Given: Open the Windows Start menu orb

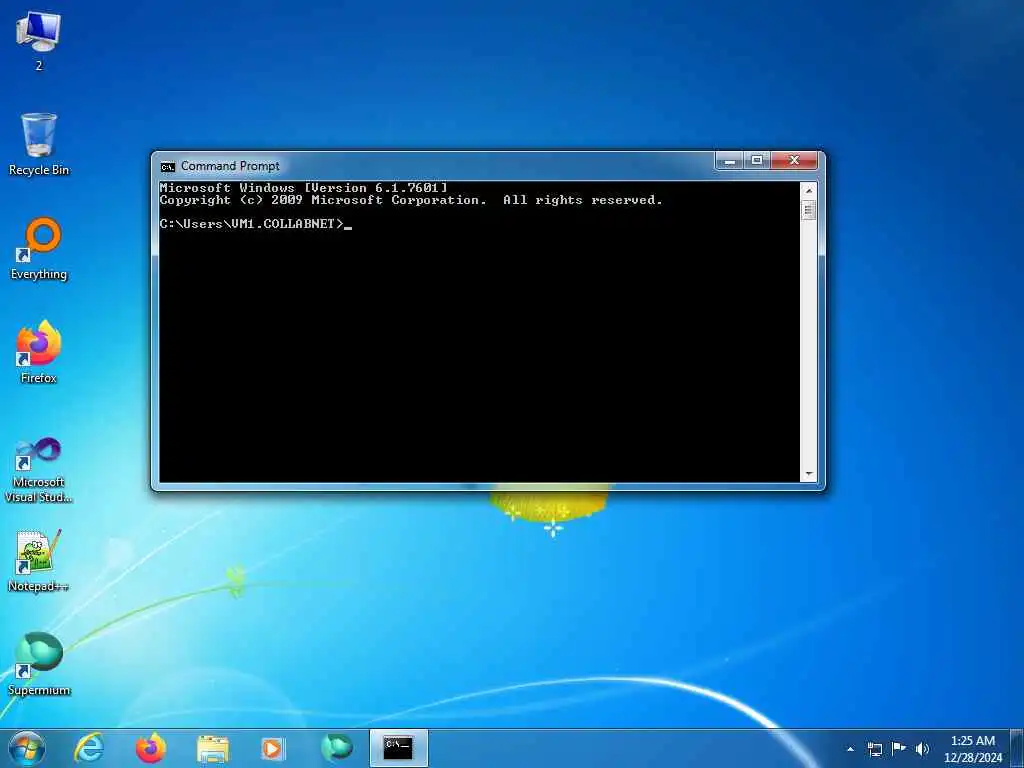Looking at the screenshot, I should [27, 748].
